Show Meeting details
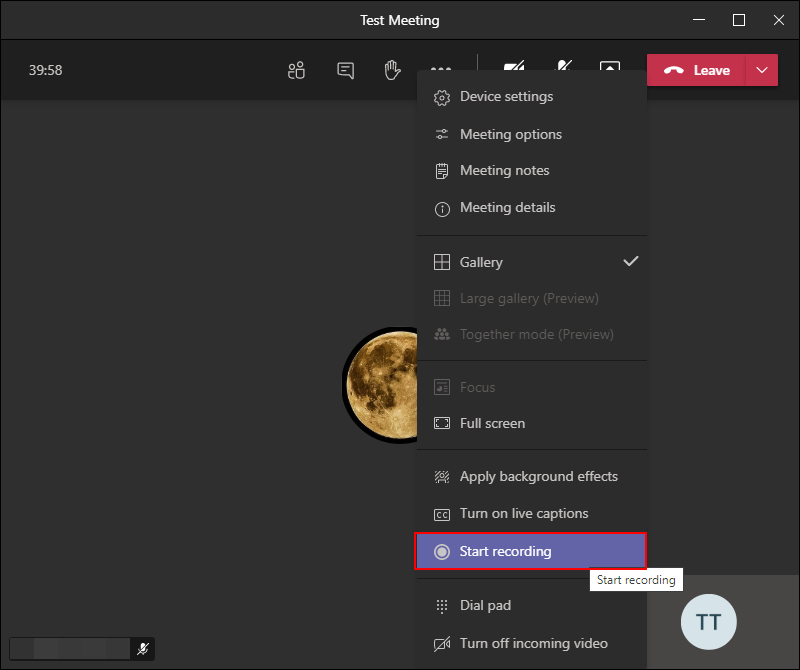 pos(532,208)
